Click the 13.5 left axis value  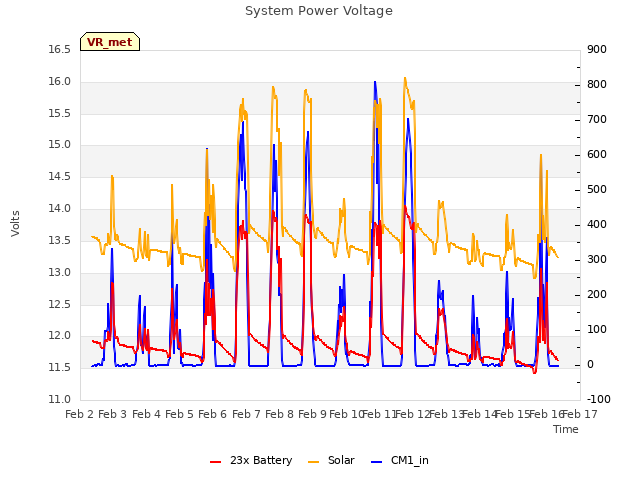60,240
